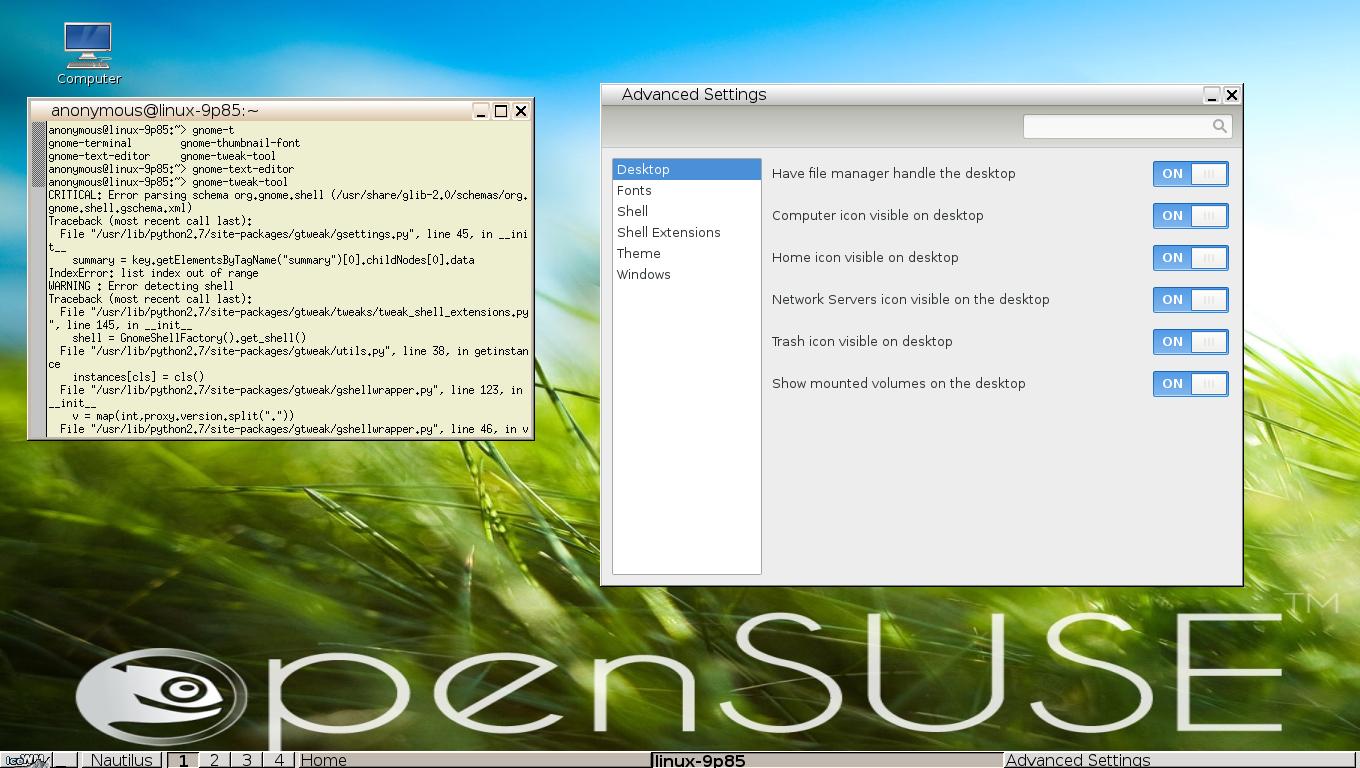Image resolution: width=1360 pixels, height=768 pixels.
Task: Click the Home taskbar button
Action: (x=323, y=760)
